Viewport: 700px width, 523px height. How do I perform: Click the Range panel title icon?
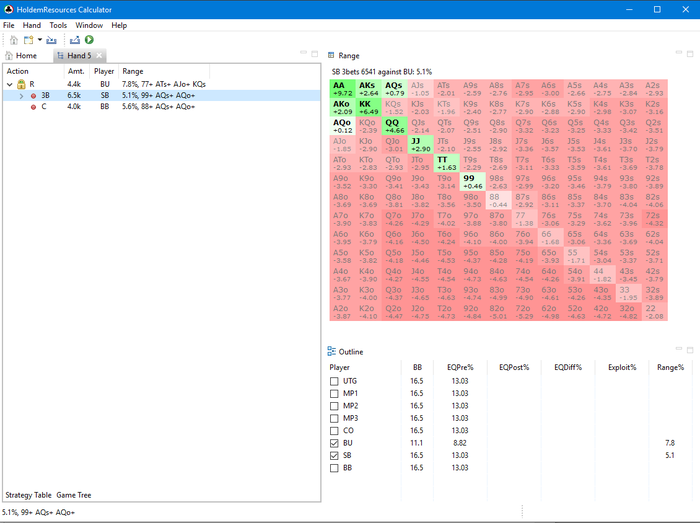331,55
